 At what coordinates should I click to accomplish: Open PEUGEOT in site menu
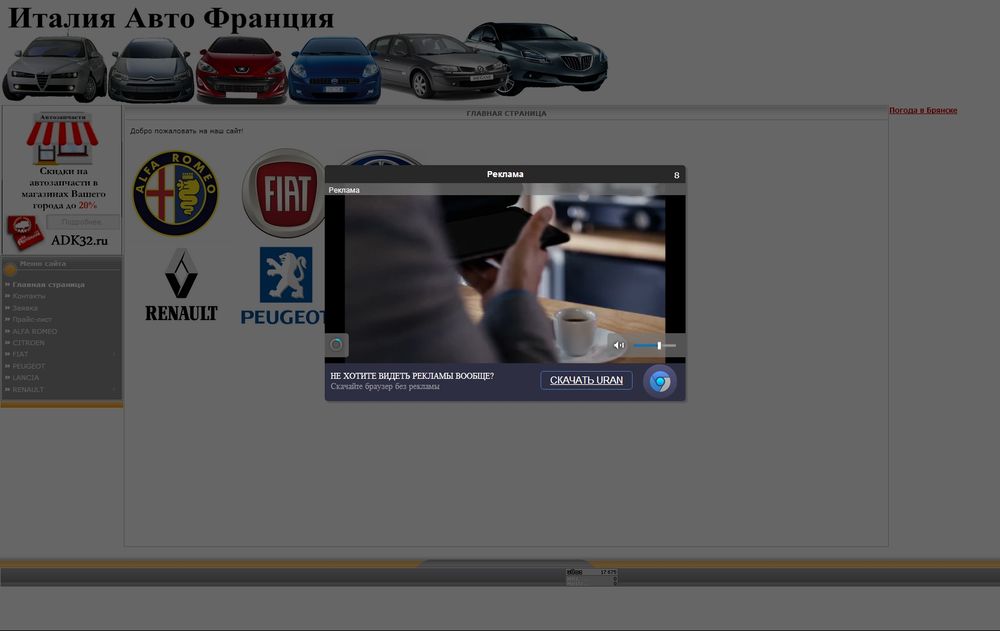tap(29, 366)
